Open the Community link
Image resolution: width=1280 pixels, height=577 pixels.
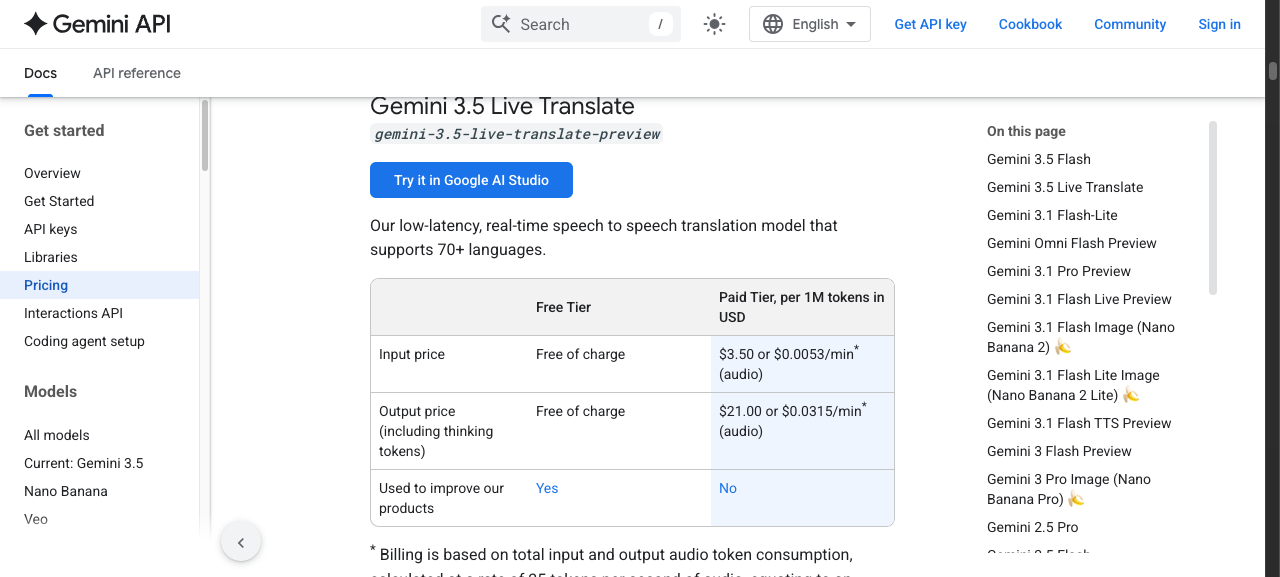coord(1130,24)
